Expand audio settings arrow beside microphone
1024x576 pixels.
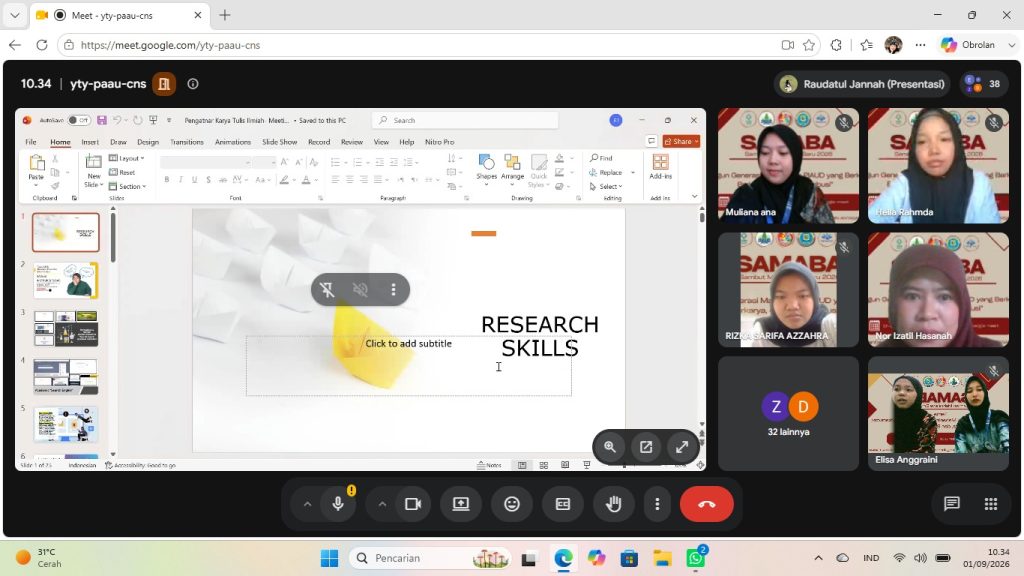pos(307,504)
